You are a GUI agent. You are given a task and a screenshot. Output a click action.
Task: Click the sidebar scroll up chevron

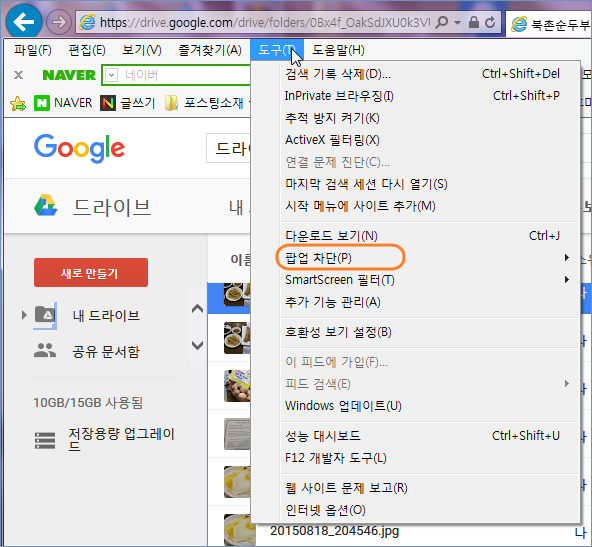(197, 309)
